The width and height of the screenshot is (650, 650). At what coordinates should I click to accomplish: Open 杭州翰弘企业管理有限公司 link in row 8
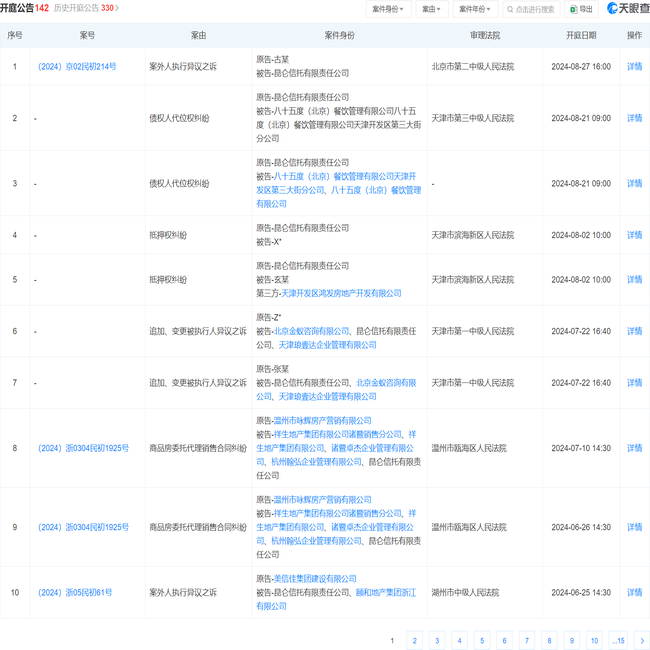[316, 462]
